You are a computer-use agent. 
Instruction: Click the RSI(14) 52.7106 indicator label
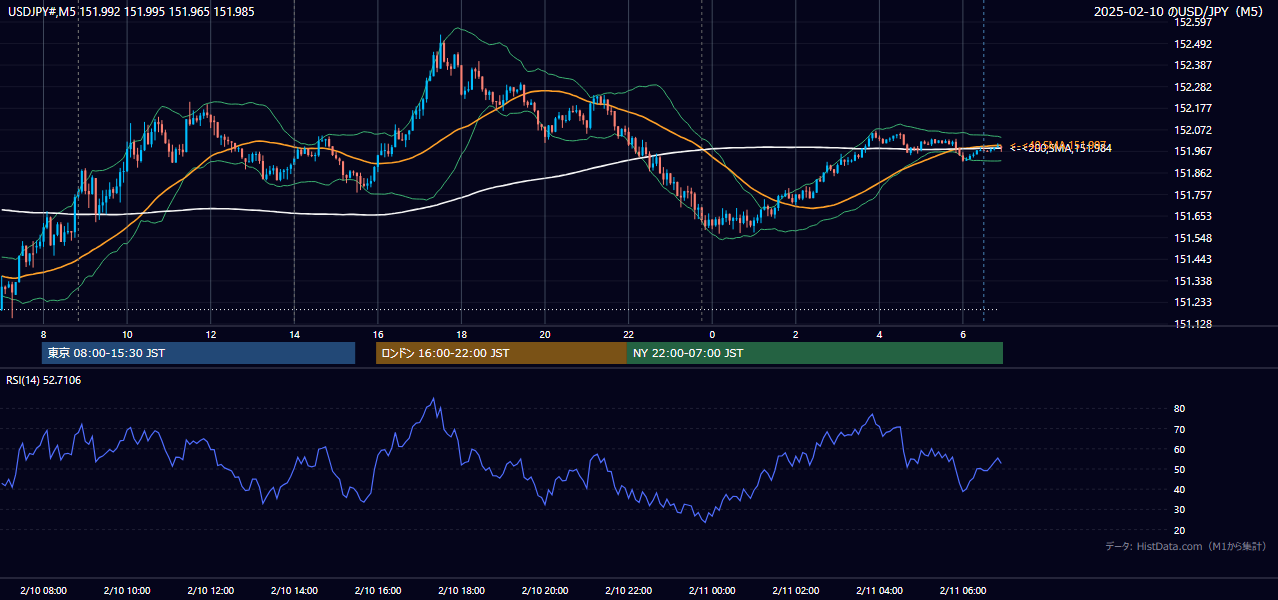44,380
